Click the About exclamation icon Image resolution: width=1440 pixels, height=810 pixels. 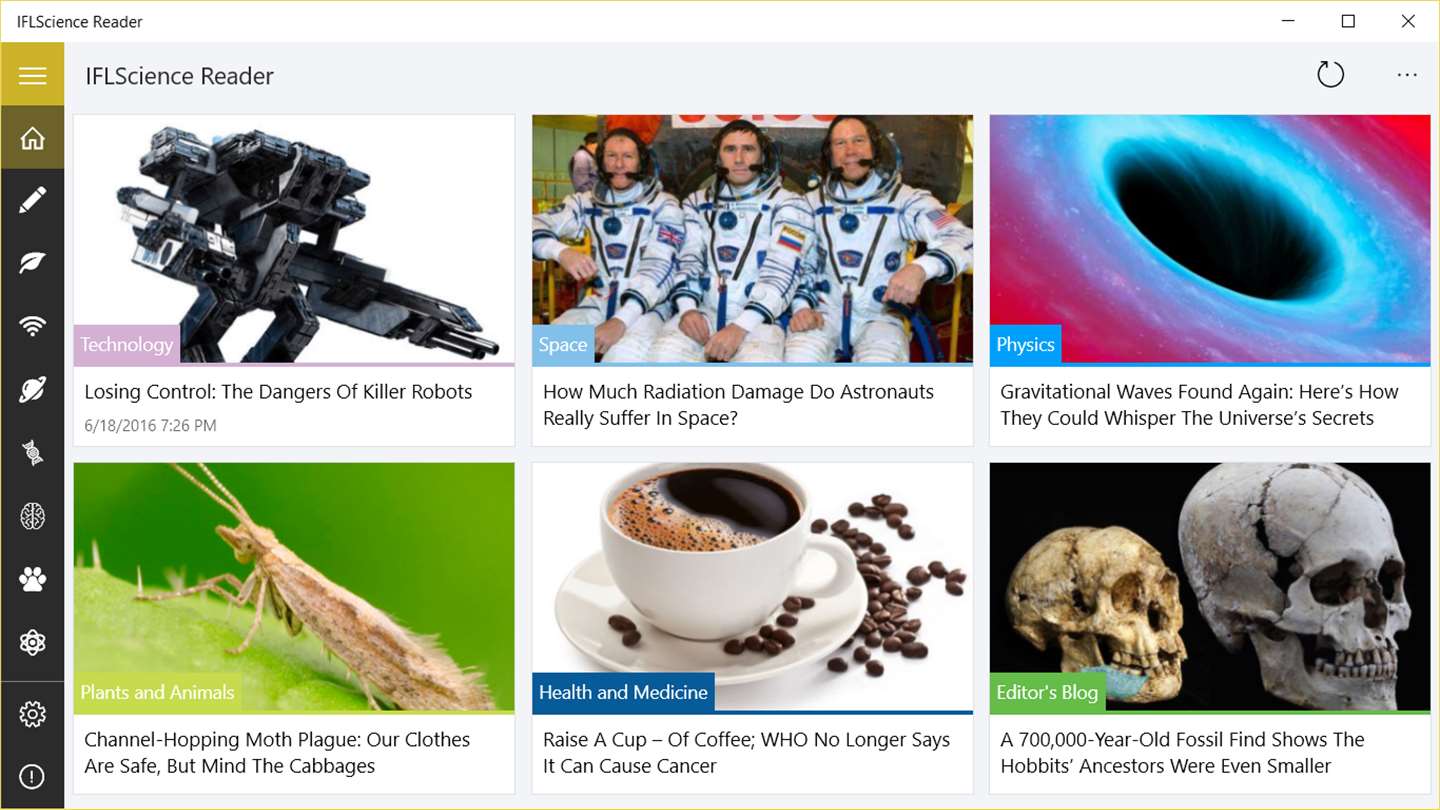(x=32, y=777)
